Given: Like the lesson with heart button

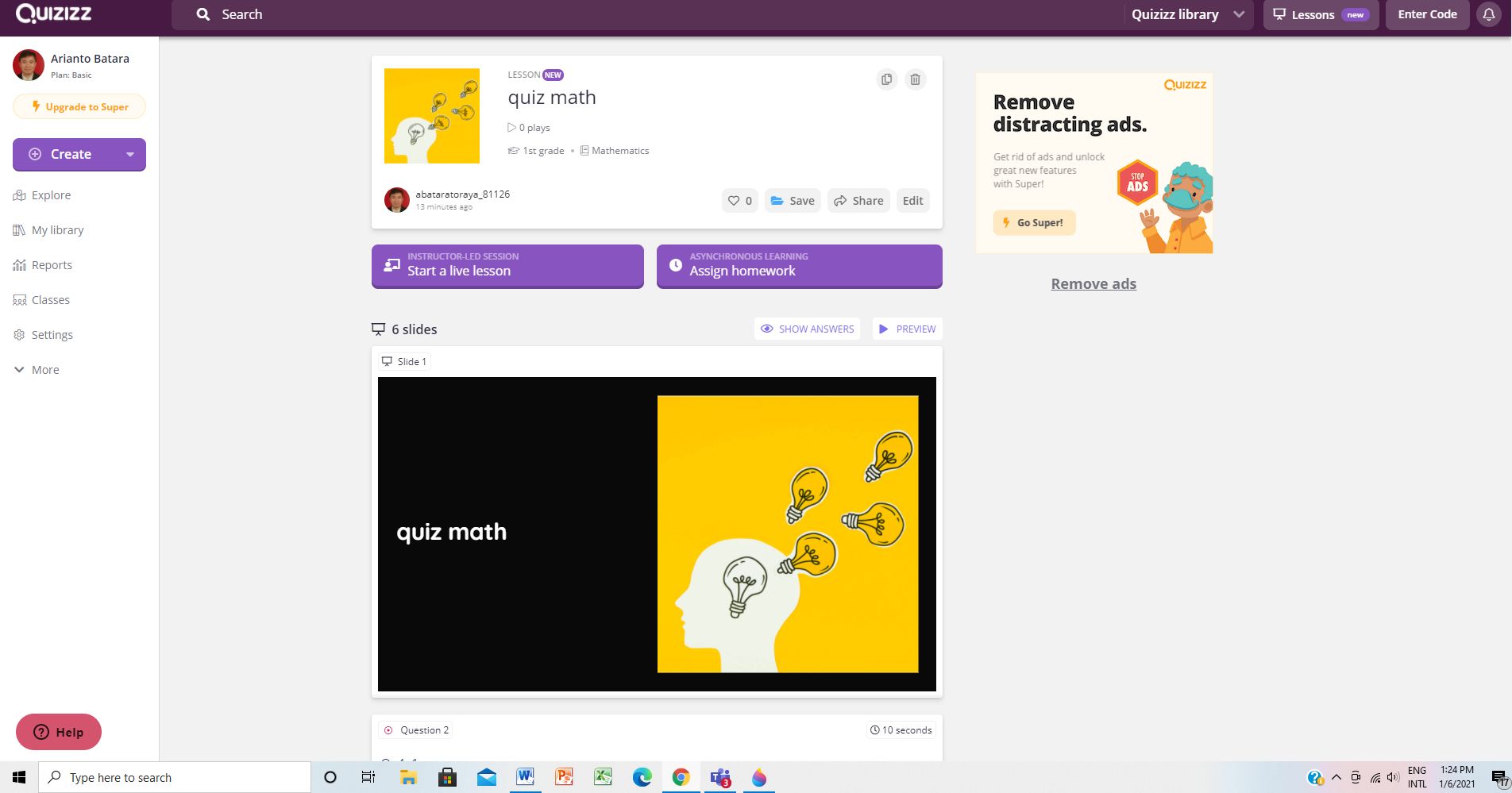Looking at the screenshot, I should 740,201.
